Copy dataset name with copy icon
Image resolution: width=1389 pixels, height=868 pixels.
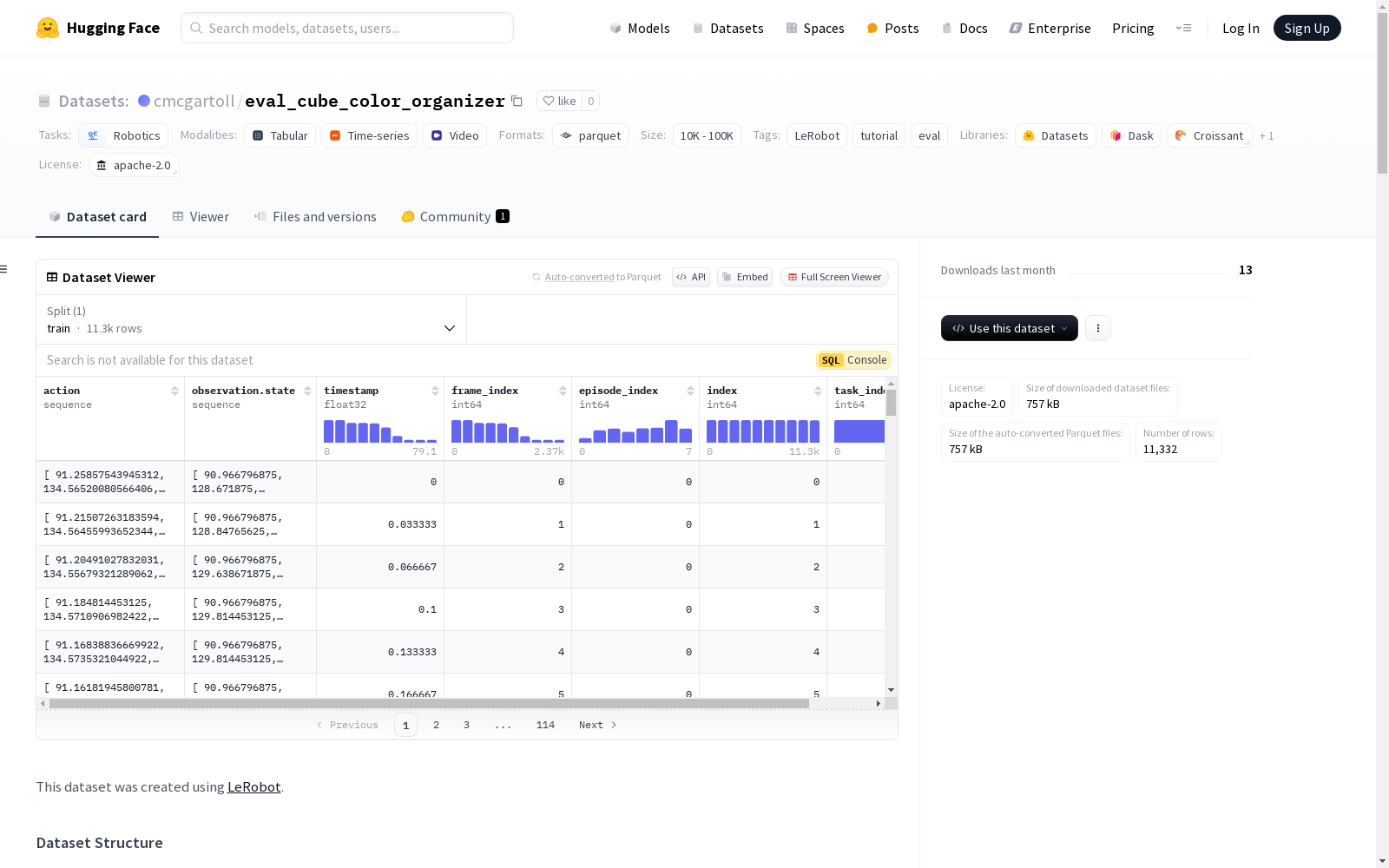[517, 101]
